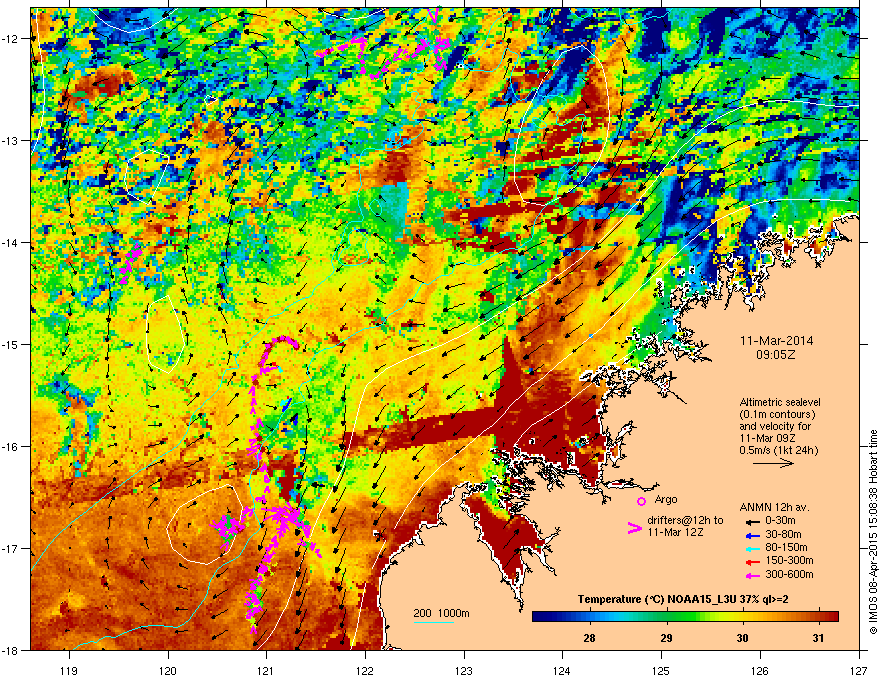Click longitude axis label 124
Image resolution: width=880 pixels, height=680 pixels.
pos(563,670)
